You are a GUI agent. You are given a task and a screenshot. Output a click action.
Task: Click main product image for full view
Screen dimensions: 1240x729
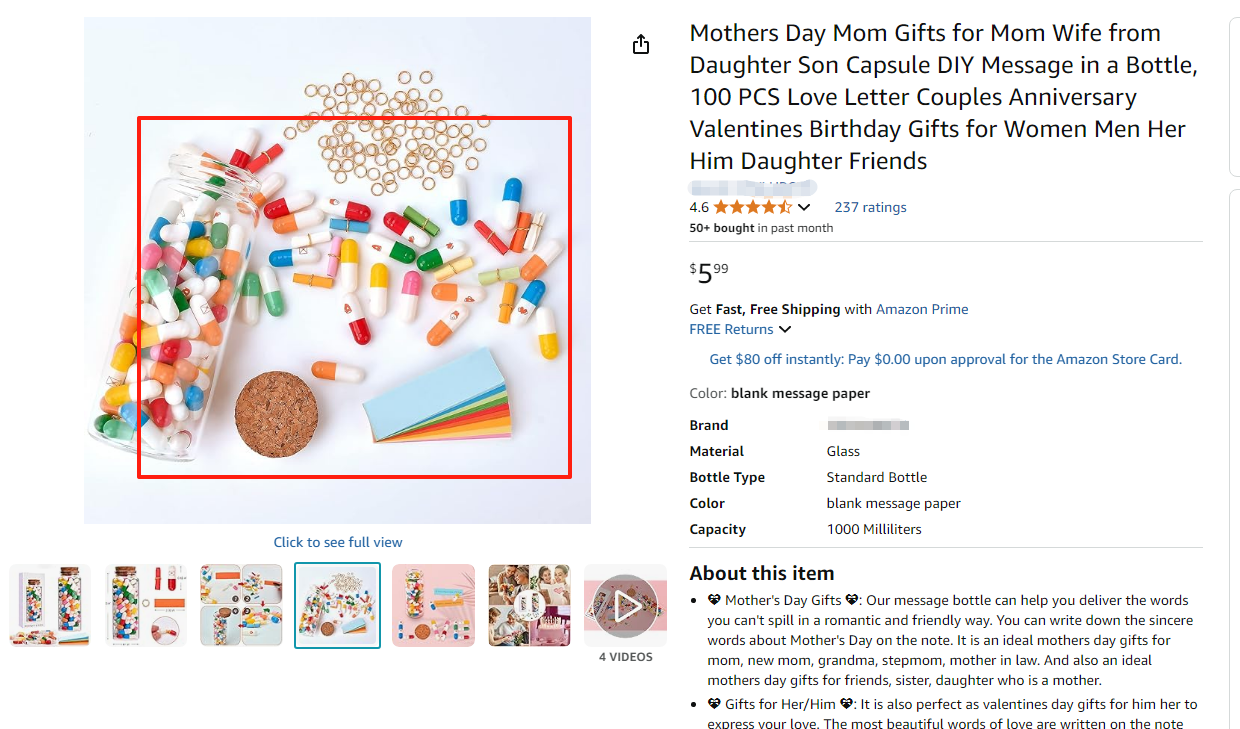(337, 270)
